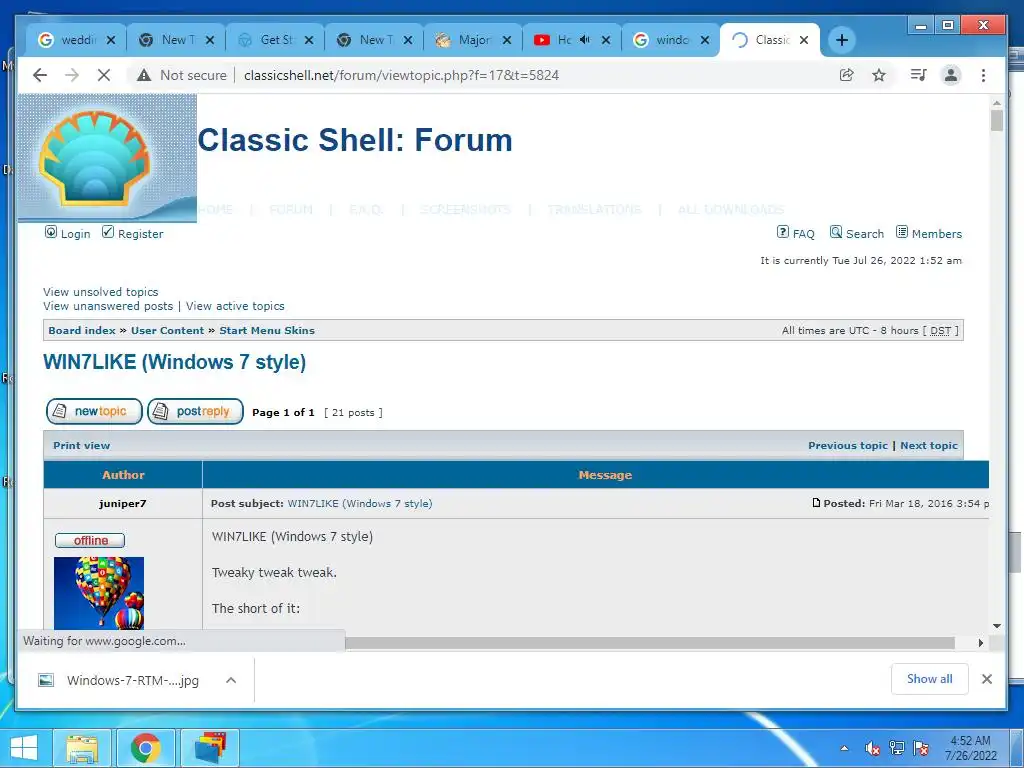Open Windows Start button
The width and height of the screenshot is (1024, 768).
24,748
